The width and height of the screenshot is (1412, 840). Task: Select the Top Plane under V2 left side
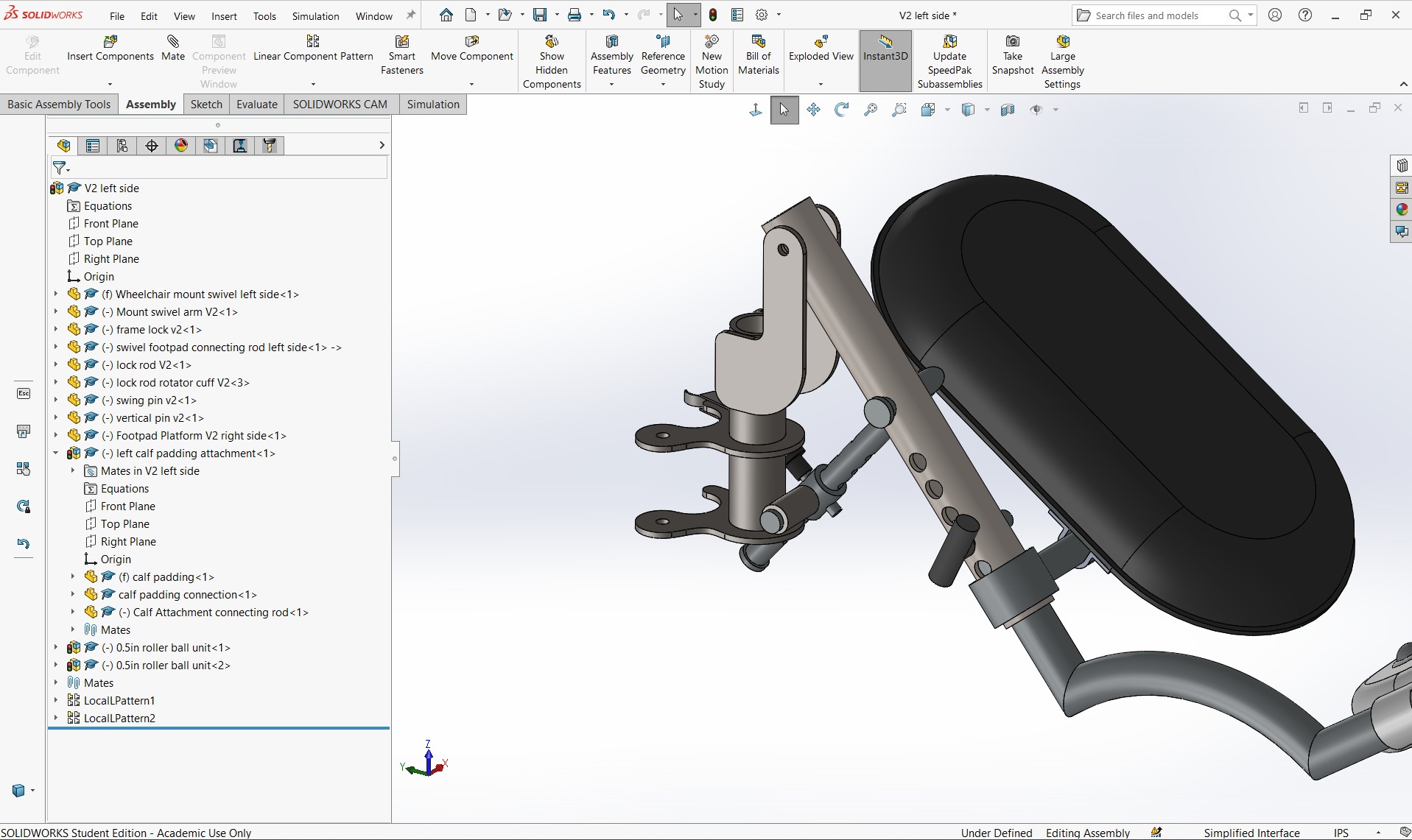coord(108,241)
